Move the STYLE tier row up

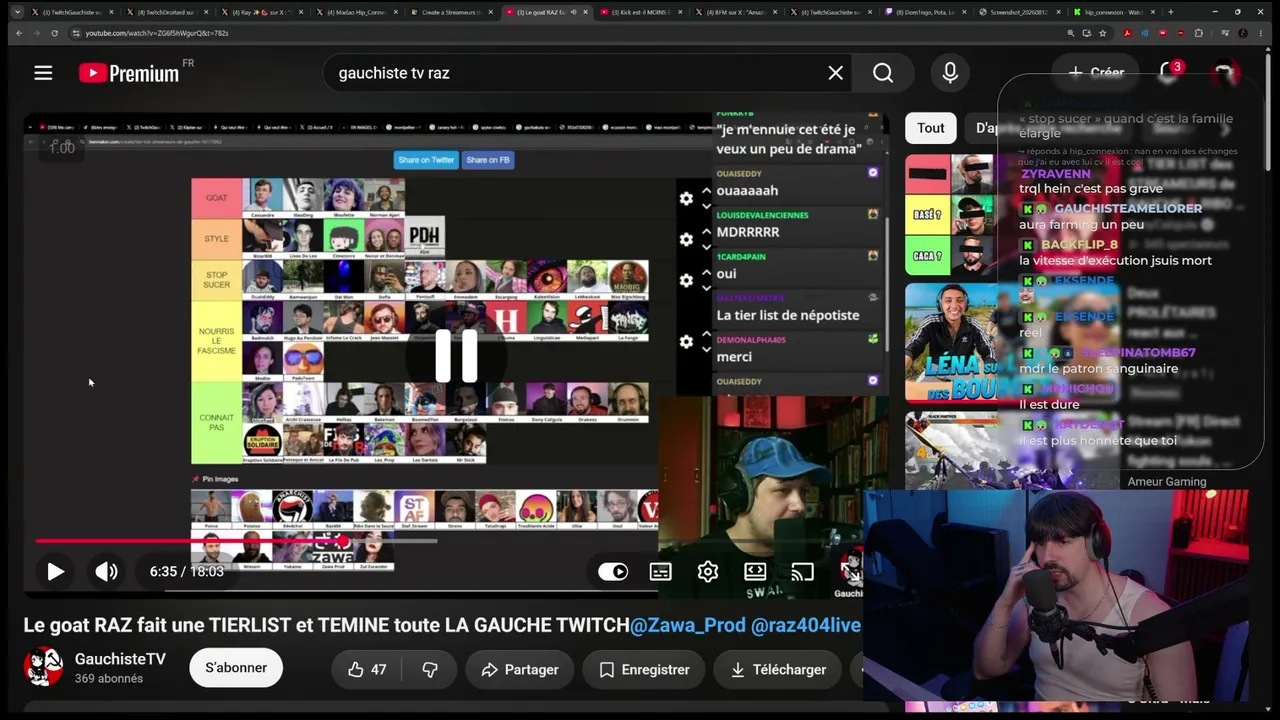pos(706,232)
